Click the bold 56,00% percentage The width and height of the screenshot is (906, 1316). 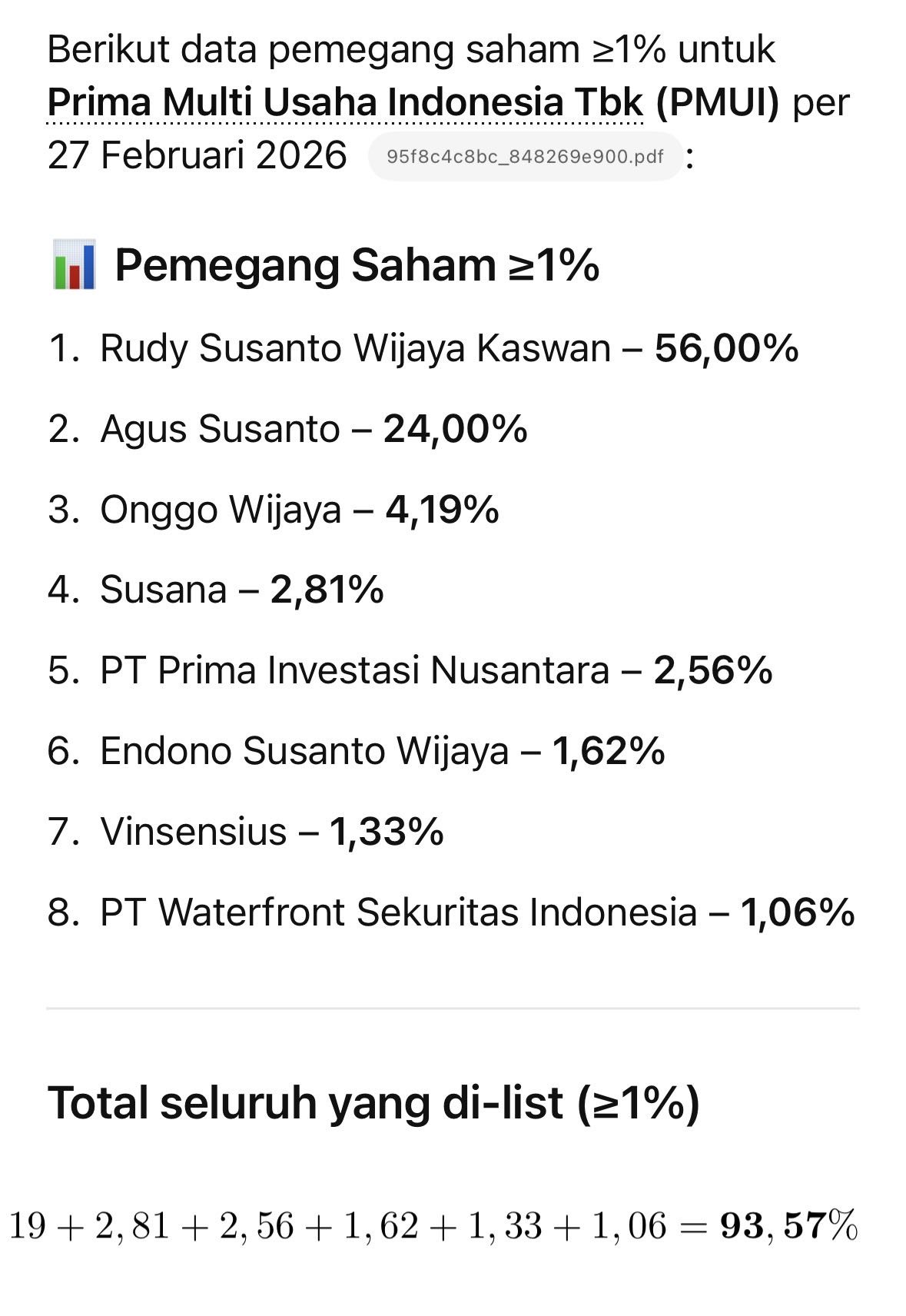point(726,348)
